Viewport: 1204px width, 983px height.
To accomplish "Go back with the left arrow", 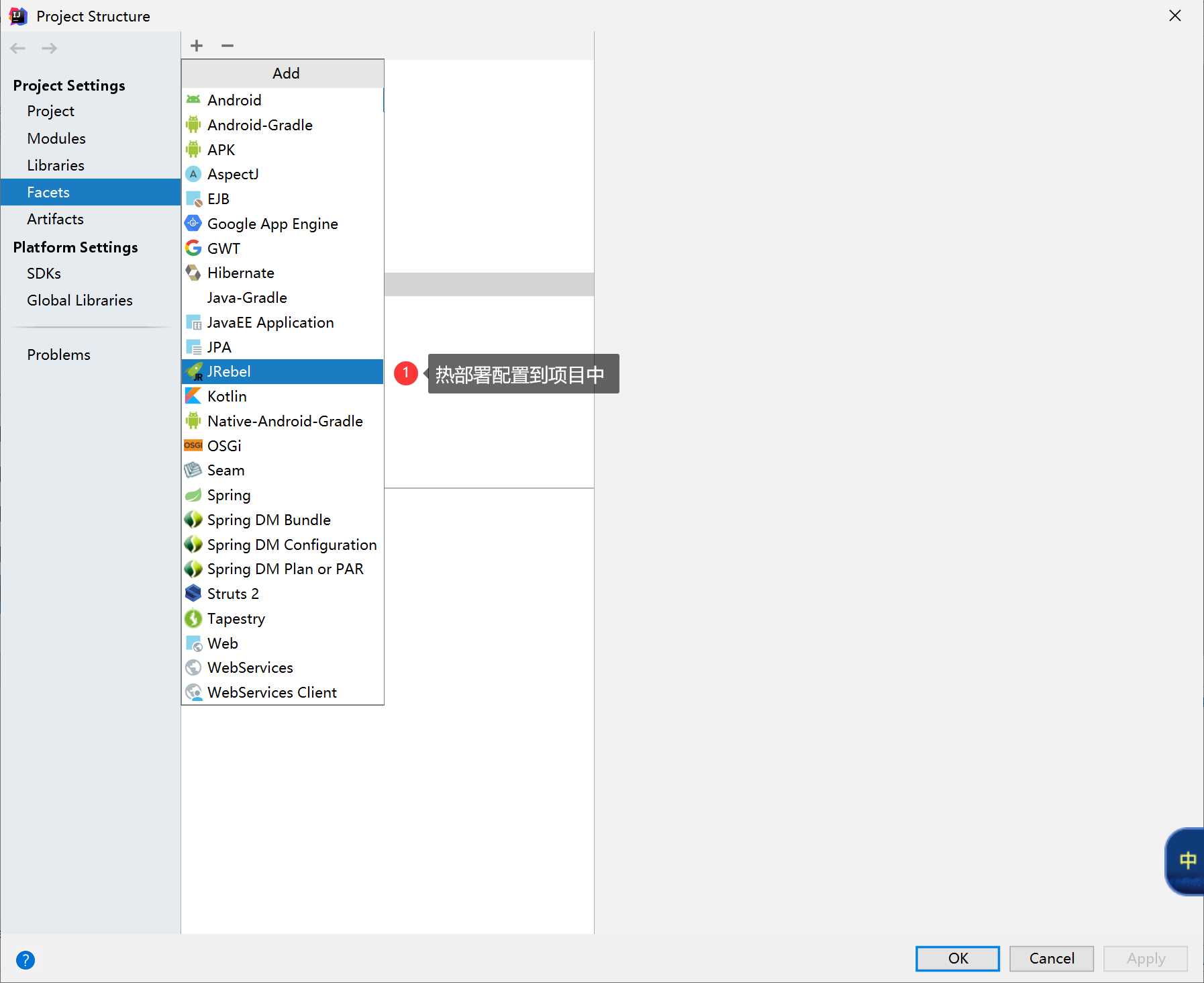I will tap(18, 48).
